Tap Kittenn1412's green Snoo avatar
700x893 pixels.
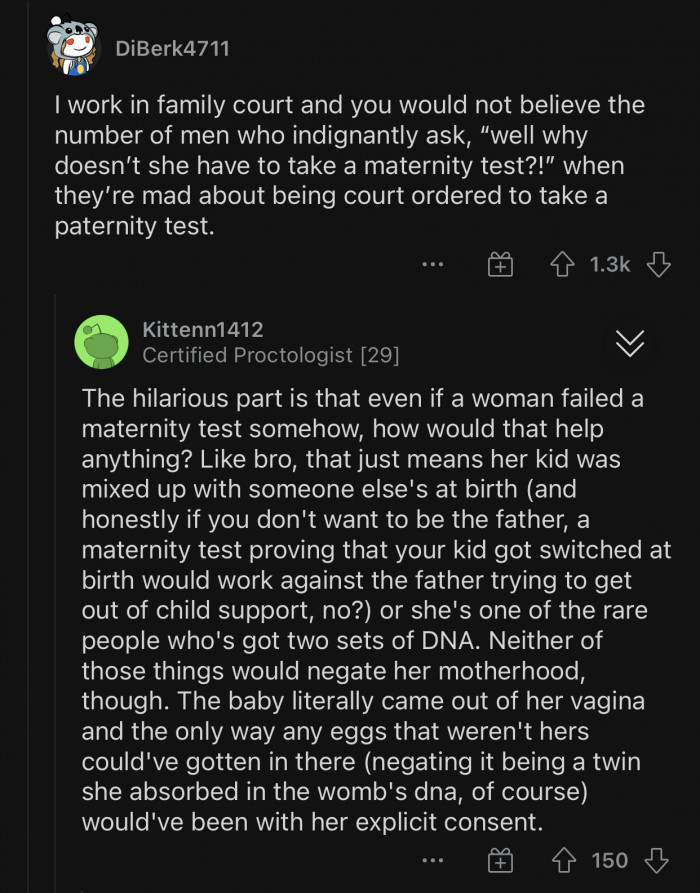[x=100, y=342]
